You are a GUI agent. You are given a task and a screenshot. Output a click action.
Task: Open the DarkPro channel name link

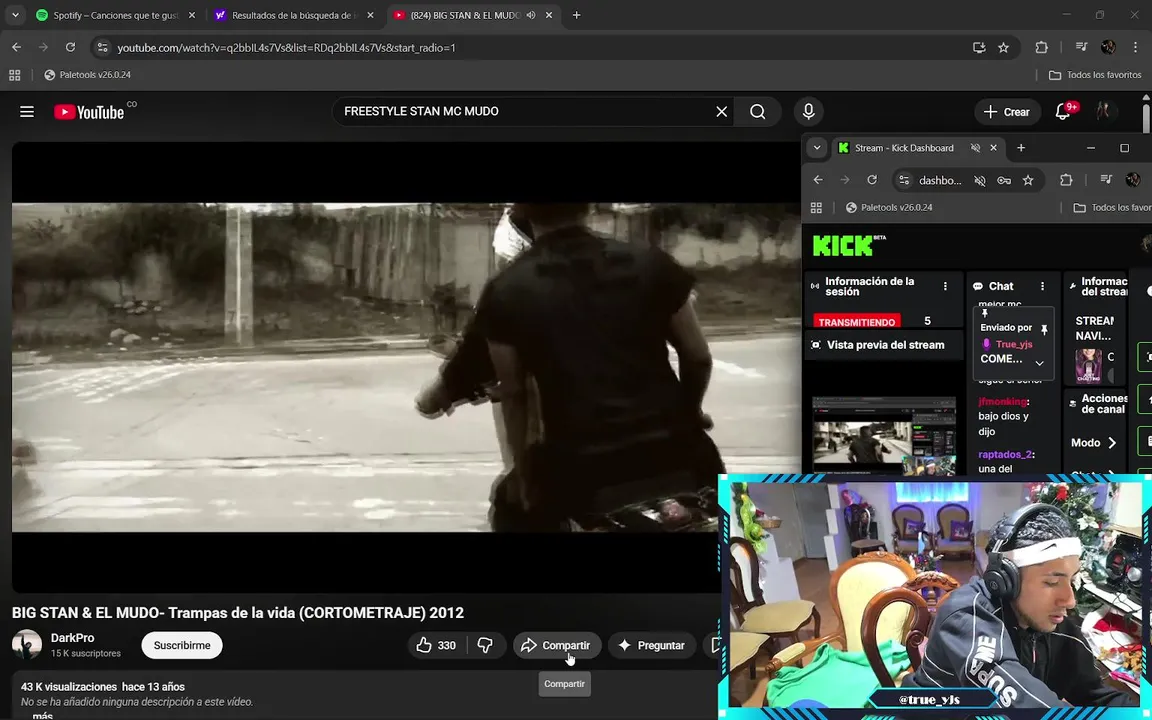coord(72,638)
